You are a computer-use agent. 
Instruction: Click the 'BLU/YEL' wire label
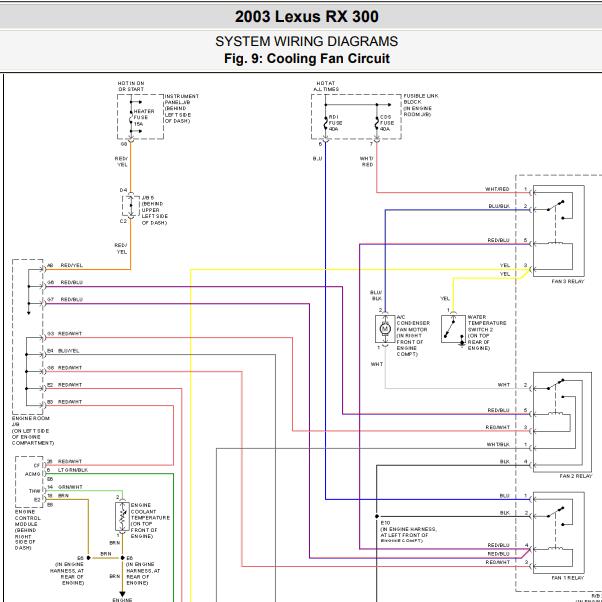[x=68, y=351]
